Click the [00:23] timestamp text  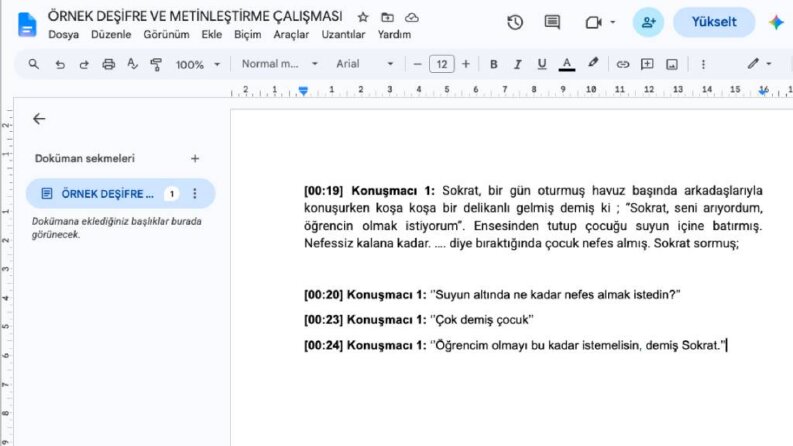324,320
